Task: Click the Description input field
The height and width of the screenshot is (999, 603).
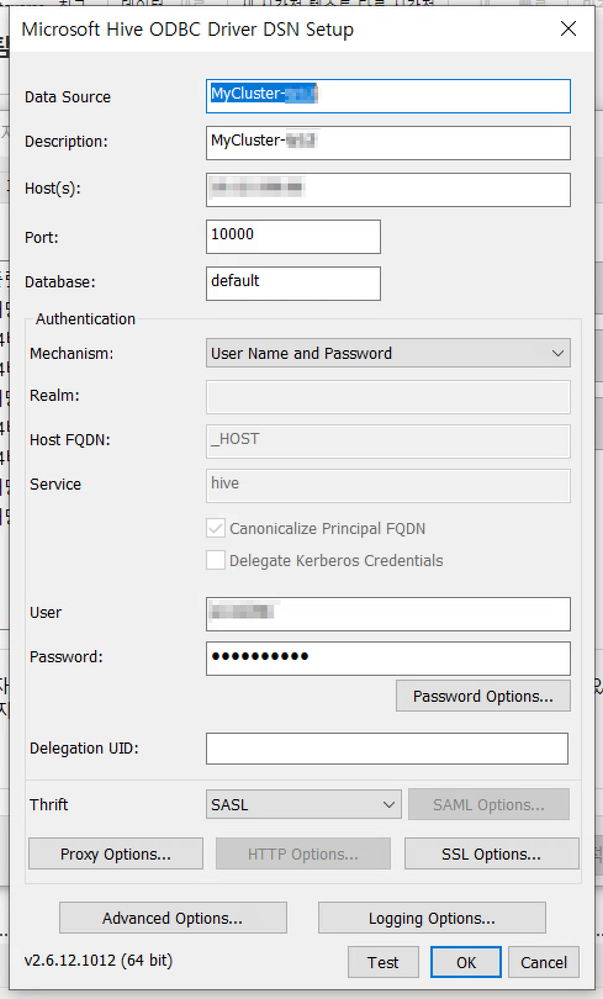Action: (388, 143)
